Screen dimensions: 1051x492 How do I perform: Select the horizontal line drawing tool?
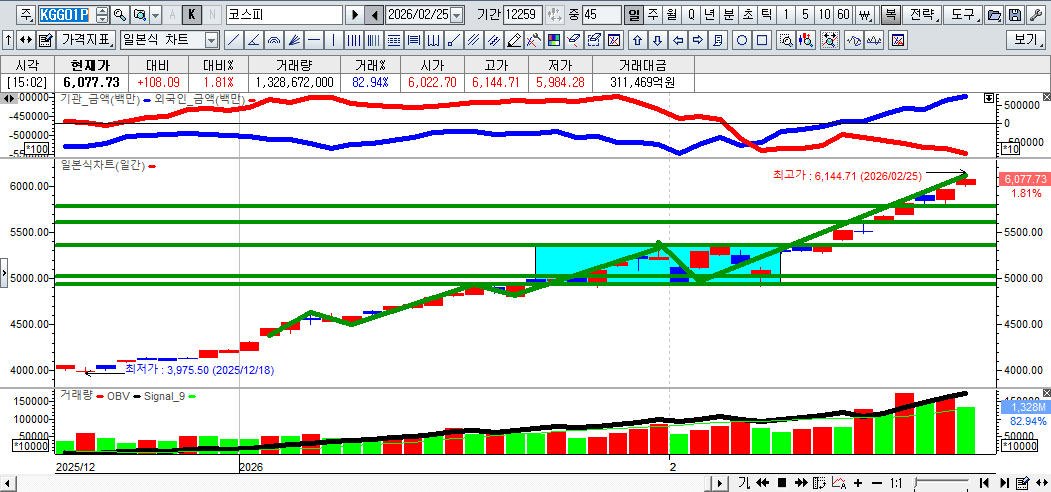tap(313, 40)
